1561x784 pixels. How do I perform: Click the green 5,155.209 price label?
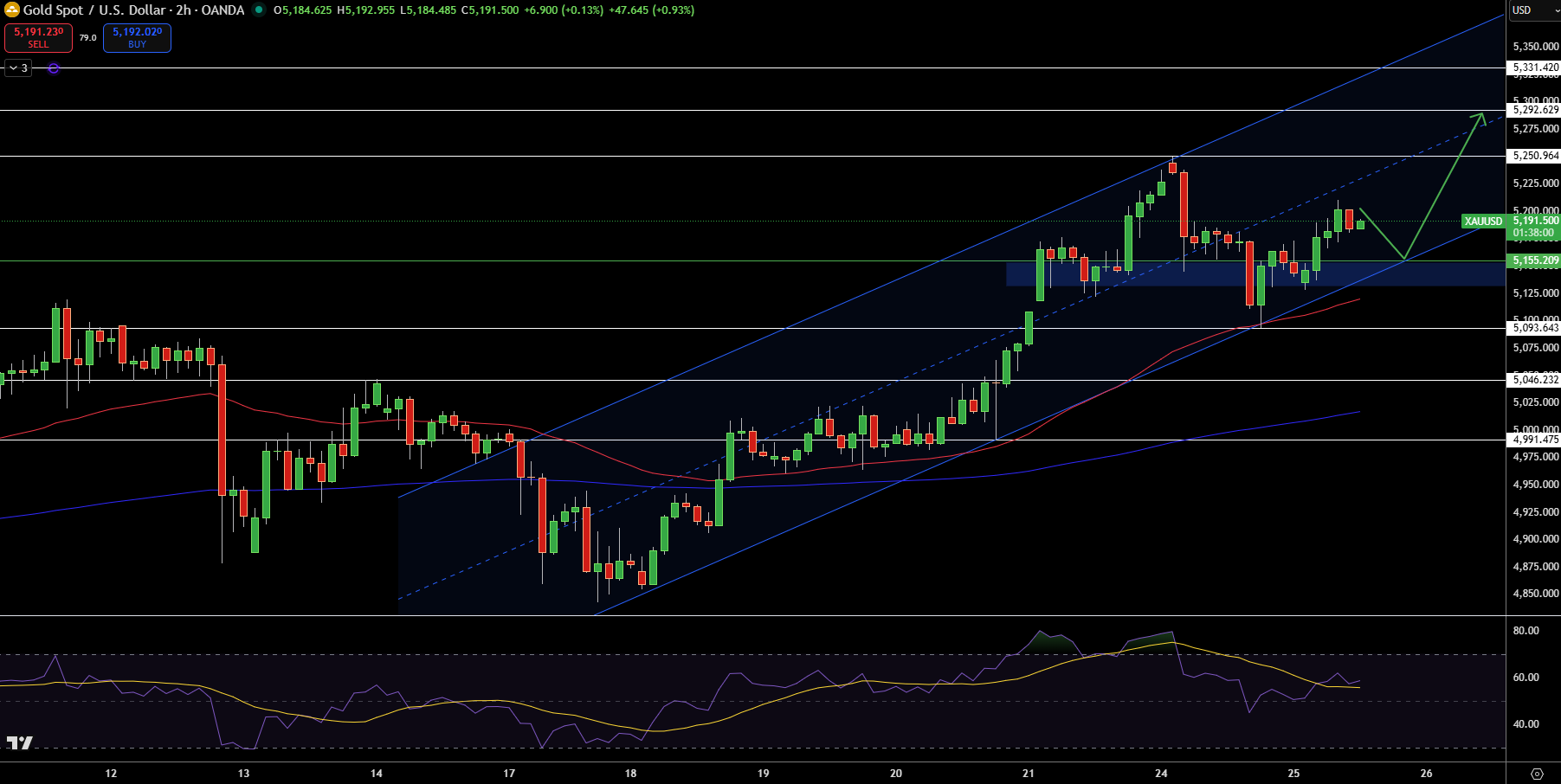(x=1535, y=260)
